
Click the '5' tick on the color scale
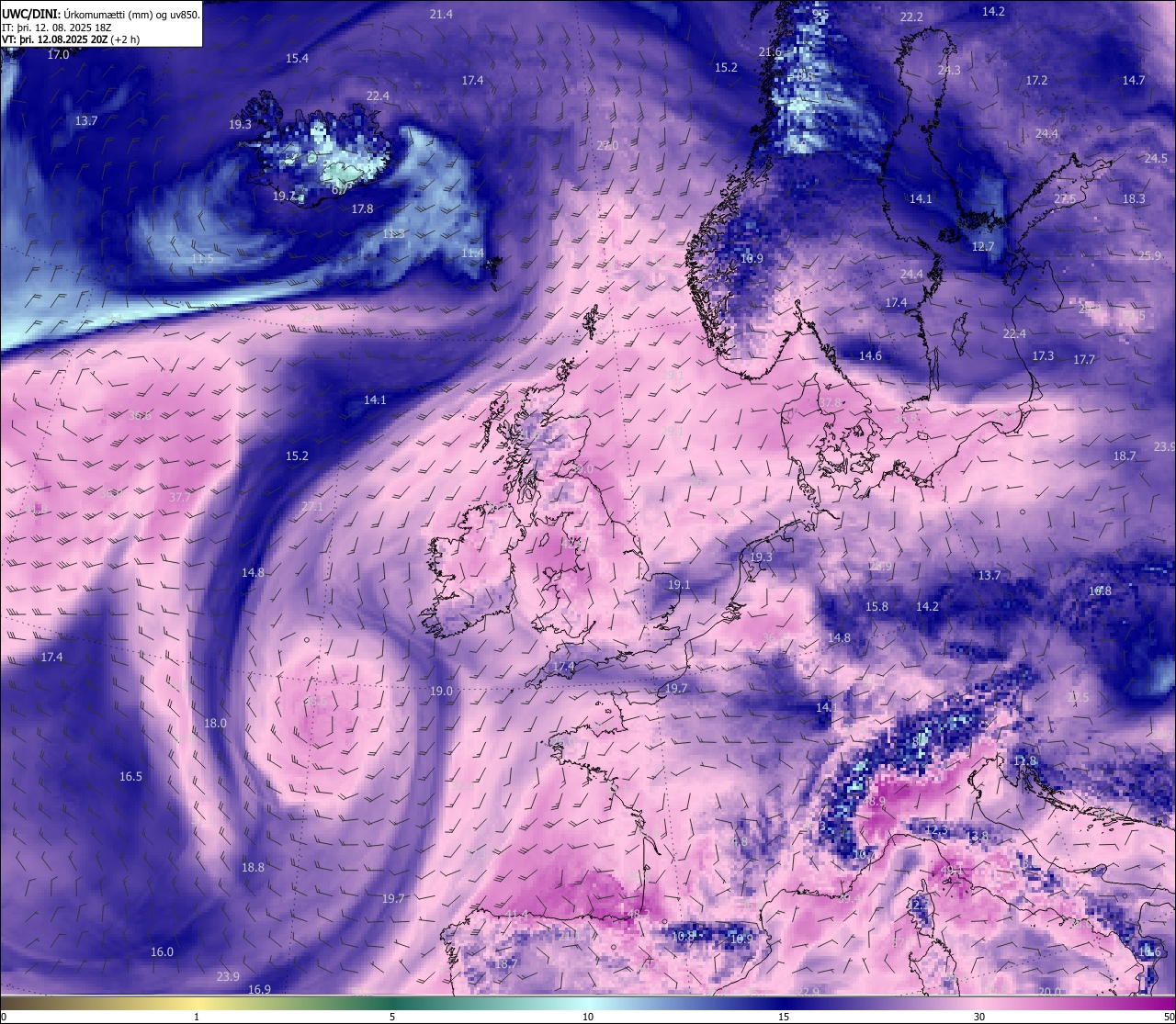pyautogui.click(x=392, y=1017)
